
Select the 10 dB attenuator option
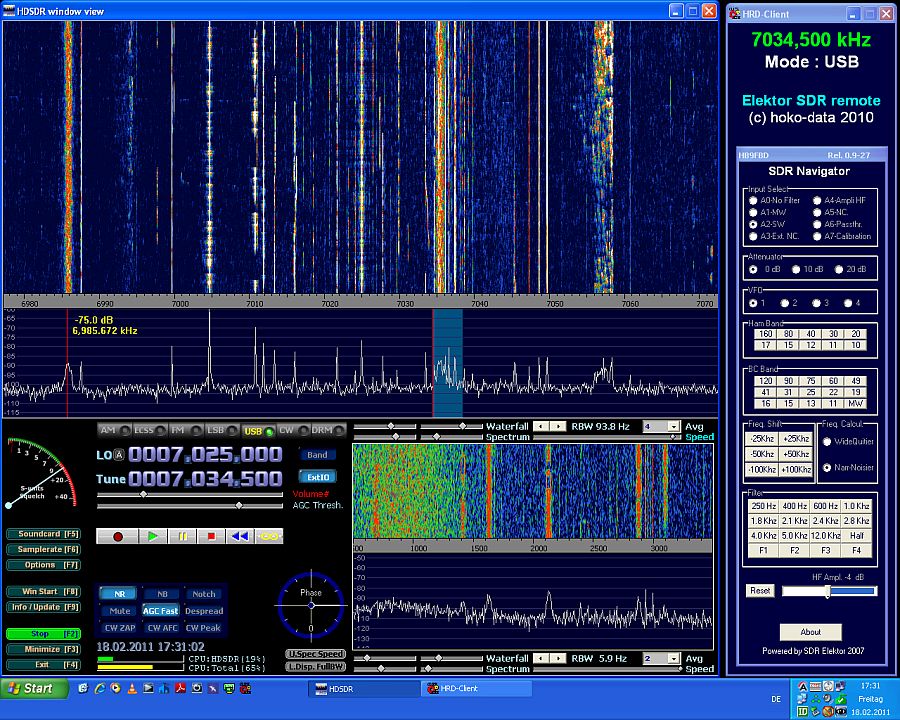[796, 269]
